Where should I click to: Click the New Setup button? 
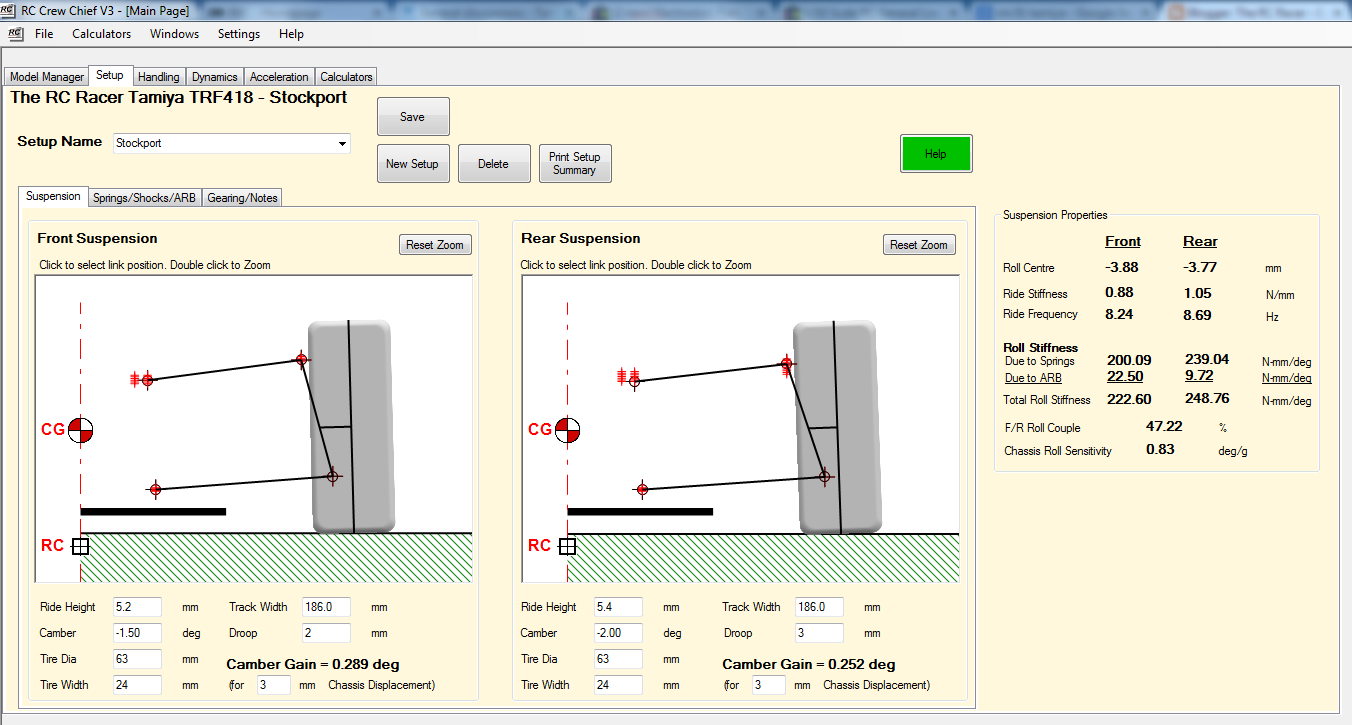[413, 164]
